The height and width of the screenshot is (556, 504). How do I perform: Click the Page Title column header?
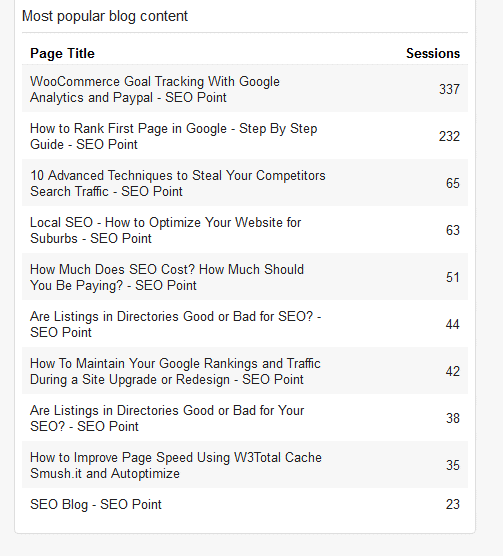(x=62, y=54)
